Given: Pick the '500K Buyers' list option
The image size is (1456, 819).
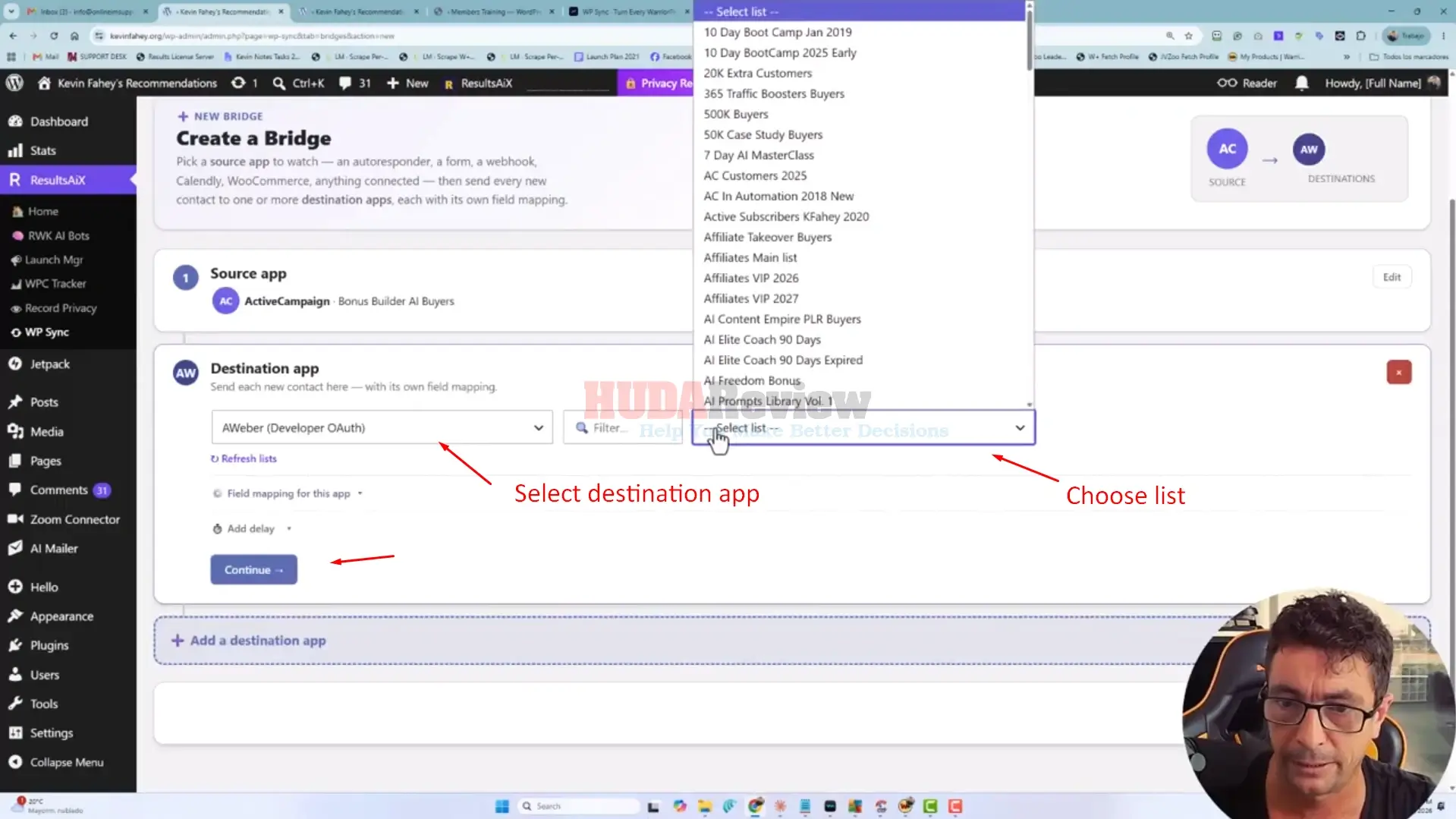Looking at the screenshot, I should (x=736, y=114).
